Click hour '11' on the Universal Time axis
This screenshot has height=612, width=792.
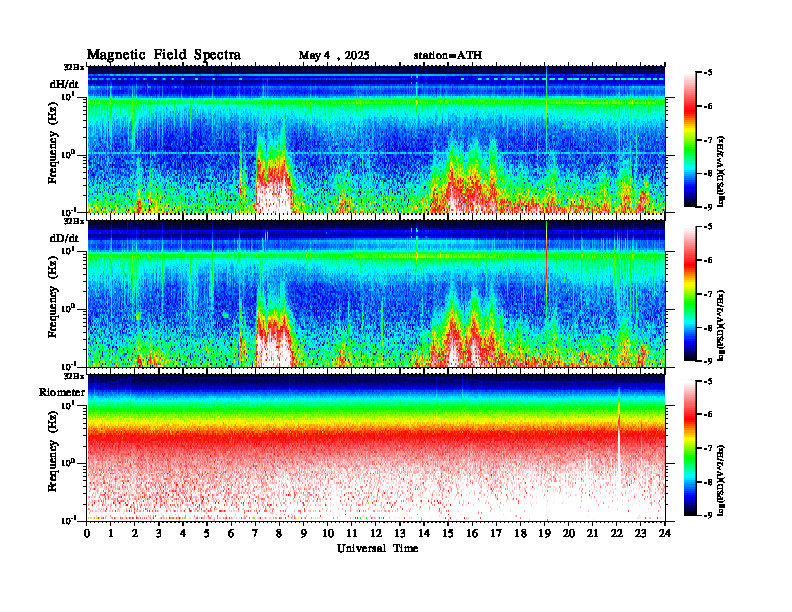coord(352,534)
